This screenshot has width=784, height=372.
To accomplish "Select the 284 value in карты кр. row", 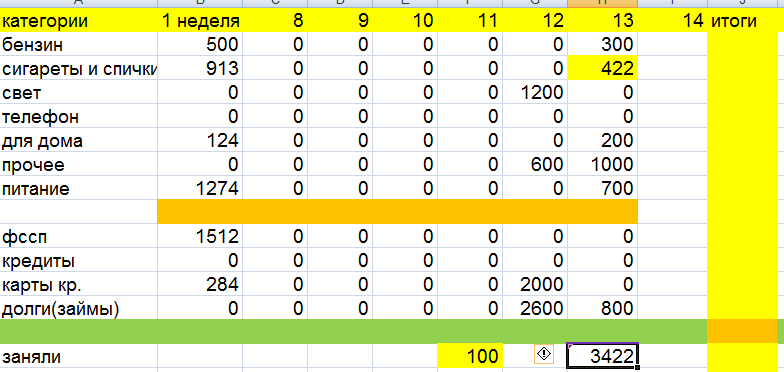I will coord(200,284).
